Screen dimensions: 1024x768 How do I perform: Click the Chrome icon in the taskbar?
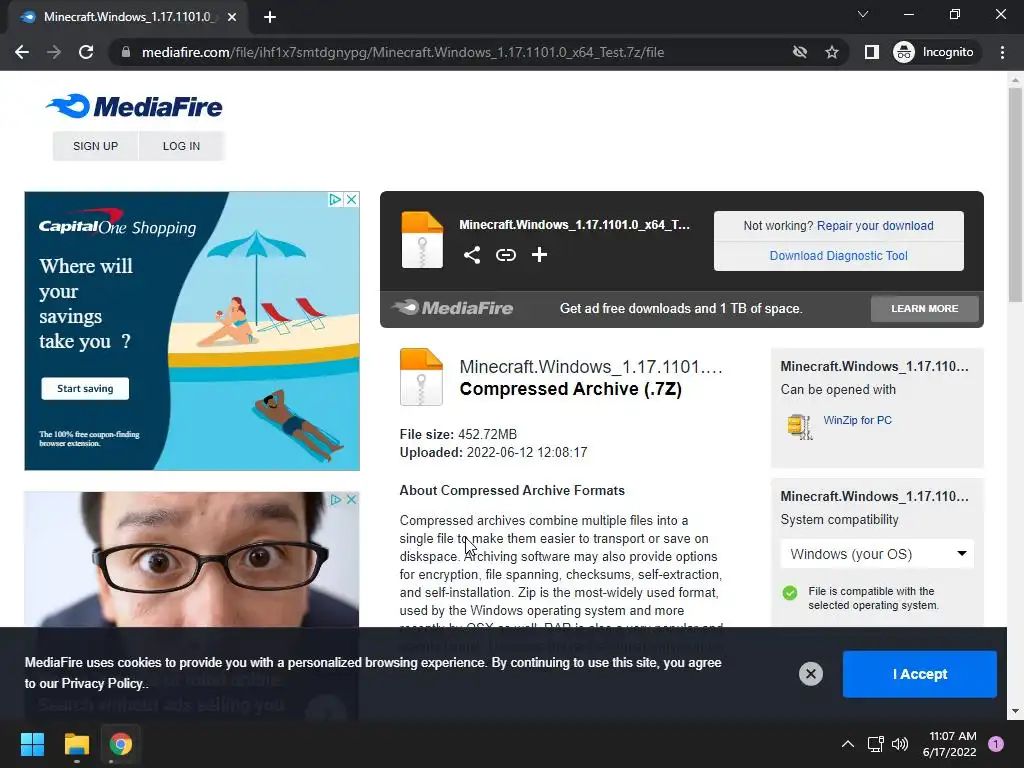pyautogui.click(x=121, y=744)
